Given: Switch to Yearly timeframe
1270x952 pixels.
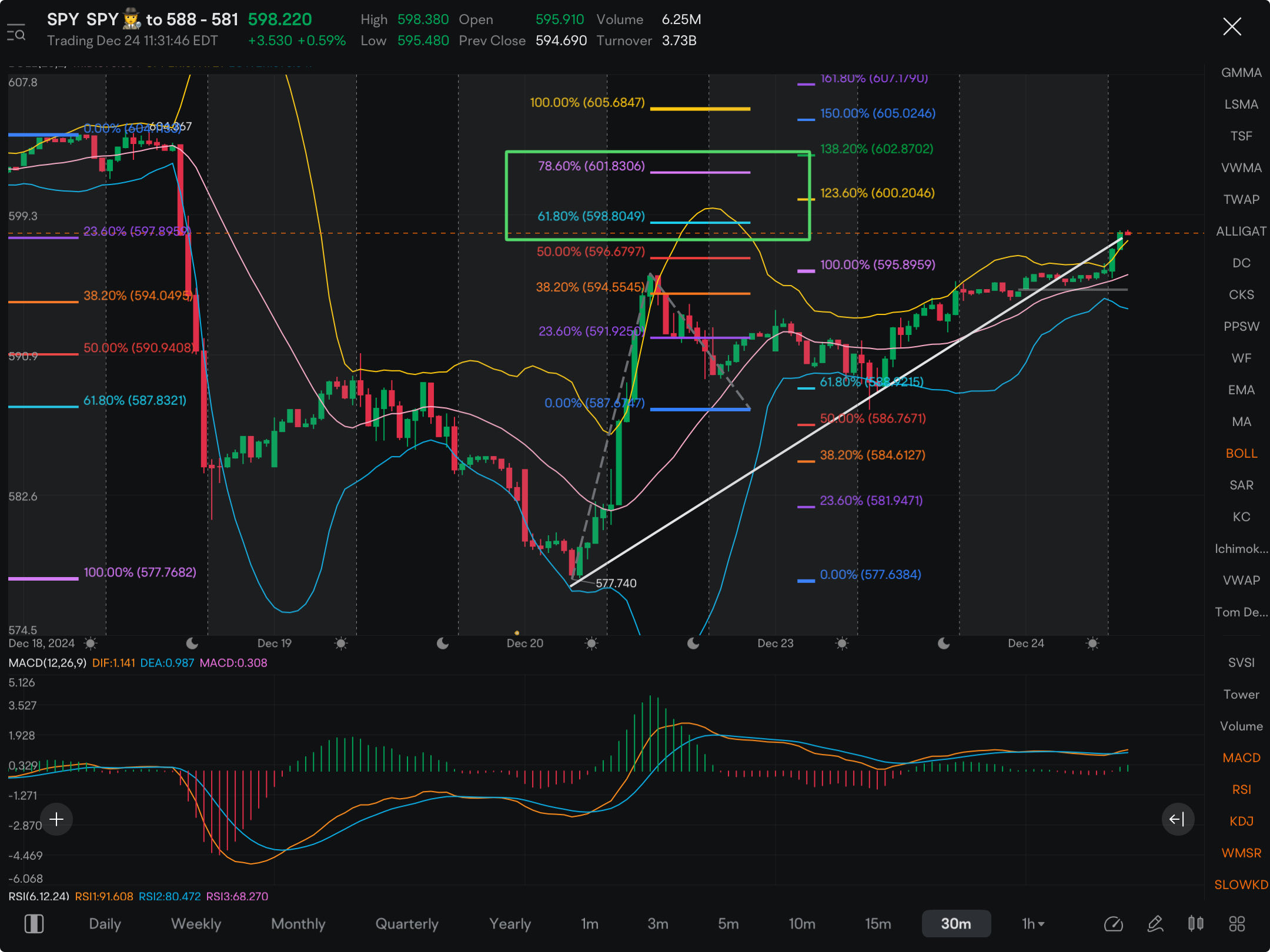Looking at the screenshot, I should coord(510,924).
